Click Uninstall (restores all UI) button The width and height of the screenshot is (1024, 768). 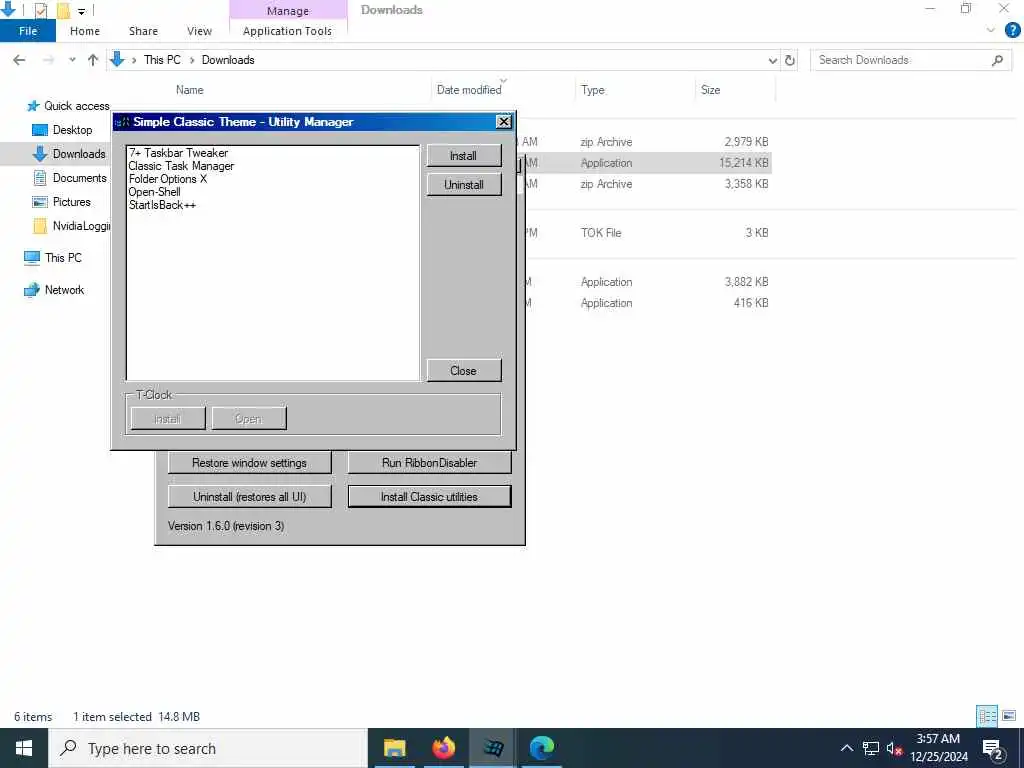(249, 497)
